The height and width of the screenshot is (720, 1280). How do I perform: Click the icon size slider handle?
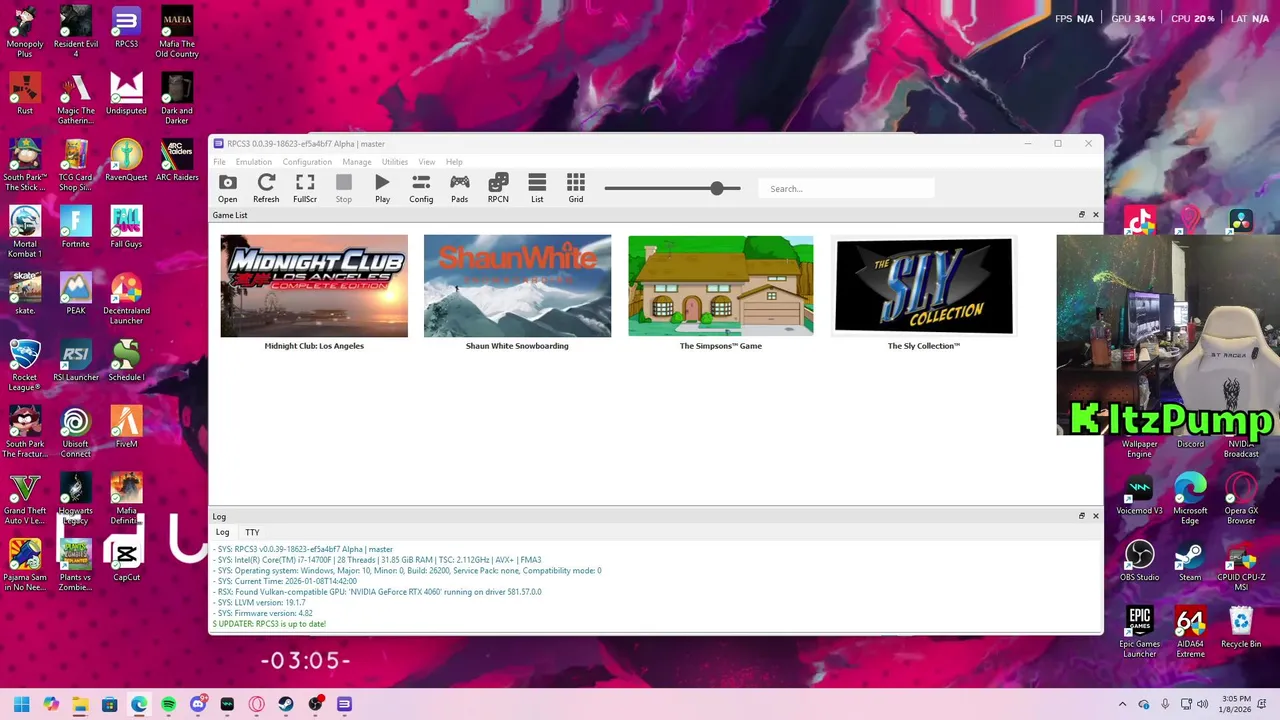point(716,188)
